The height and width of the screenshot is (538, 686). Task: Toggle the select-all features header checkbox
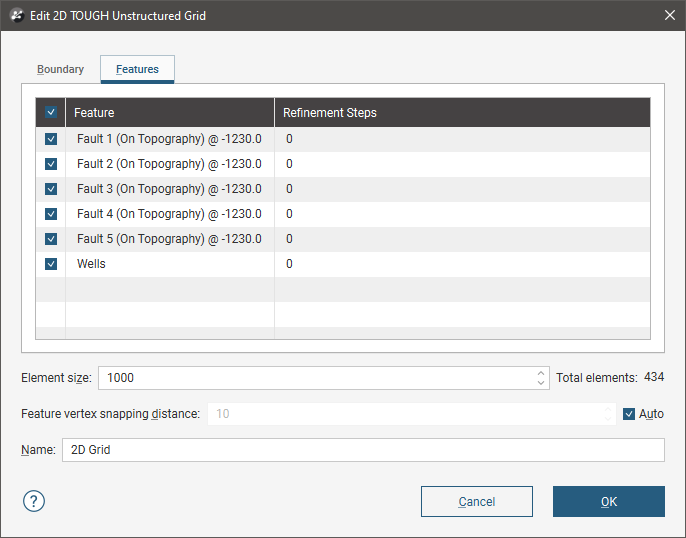click(51, 113)
